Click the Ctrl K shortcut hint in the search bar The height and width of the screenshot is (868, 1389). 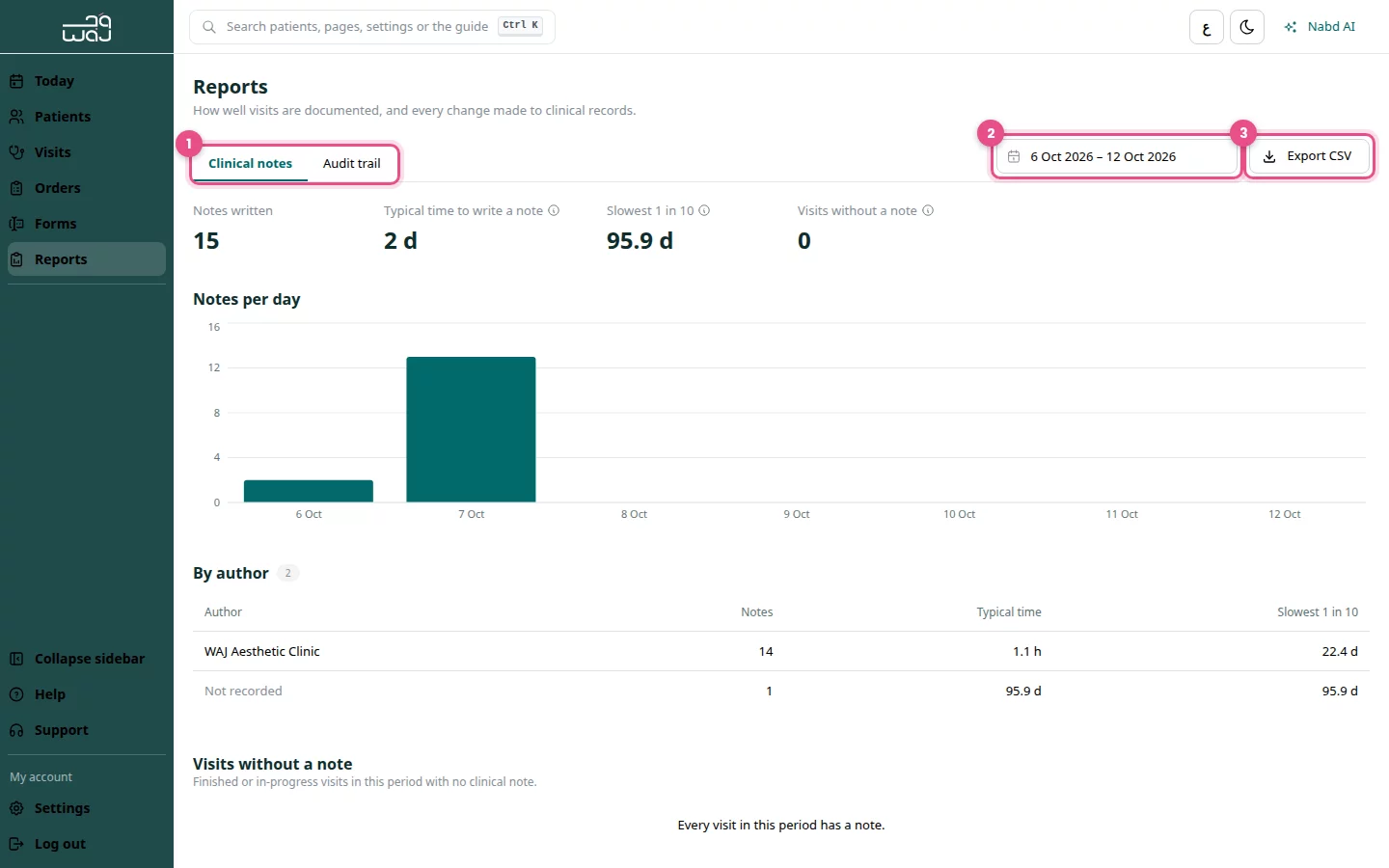(520, 26)
